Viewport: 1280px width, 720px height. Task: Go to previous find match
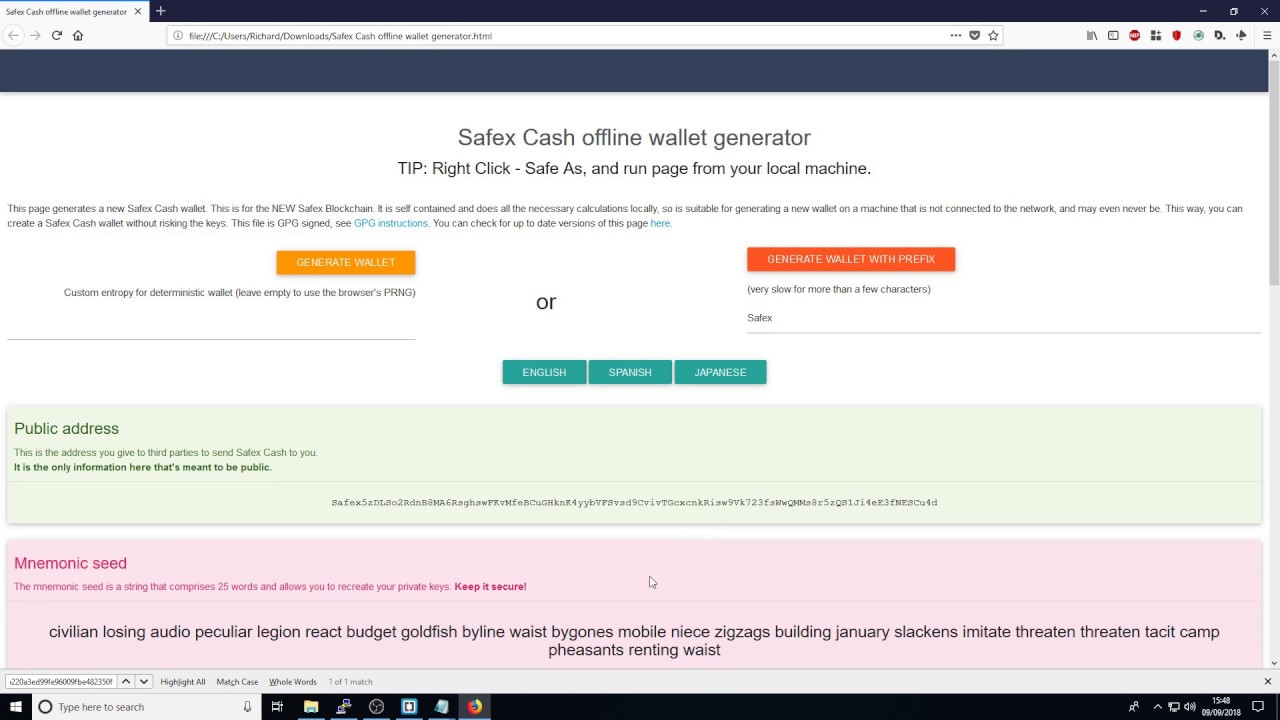pyautogui.click(x=125, y=681)
